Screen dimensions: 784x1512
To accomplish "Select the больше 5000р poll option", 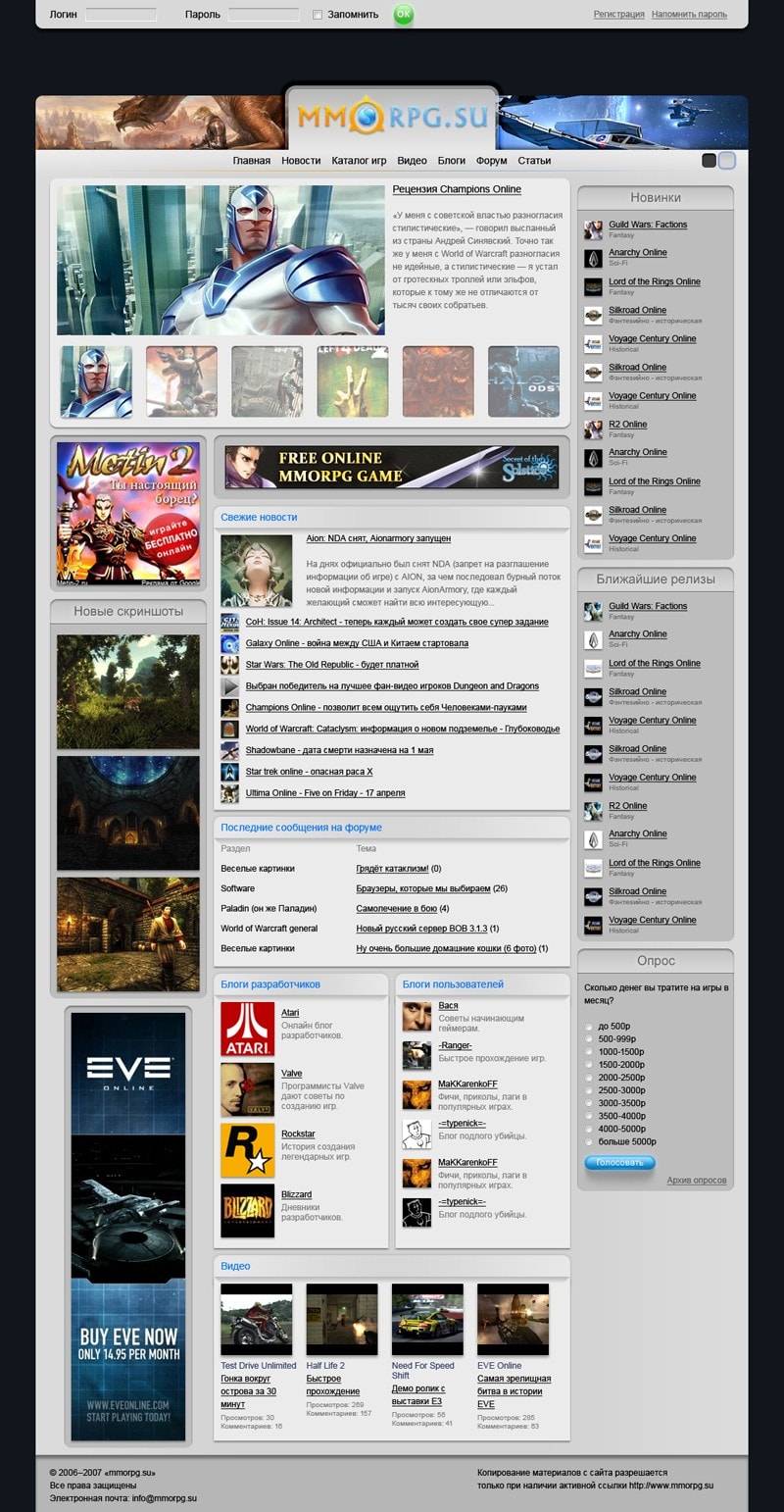I will tap(589, 1141).
